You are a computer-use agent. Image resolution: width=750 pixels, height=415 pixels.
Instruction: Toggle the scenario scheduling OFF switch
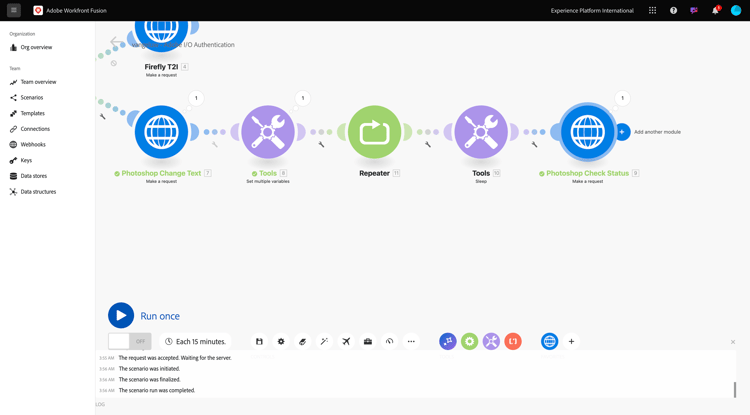tap(130, 341)
